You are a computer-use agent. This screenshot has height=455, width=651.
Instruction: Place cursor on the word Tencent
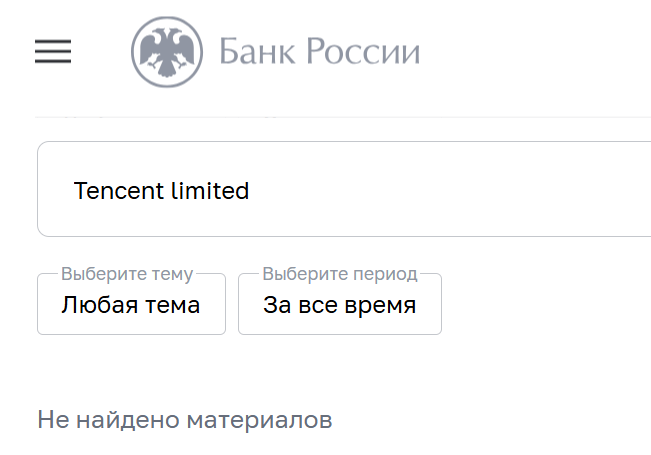tap(118, 191)
